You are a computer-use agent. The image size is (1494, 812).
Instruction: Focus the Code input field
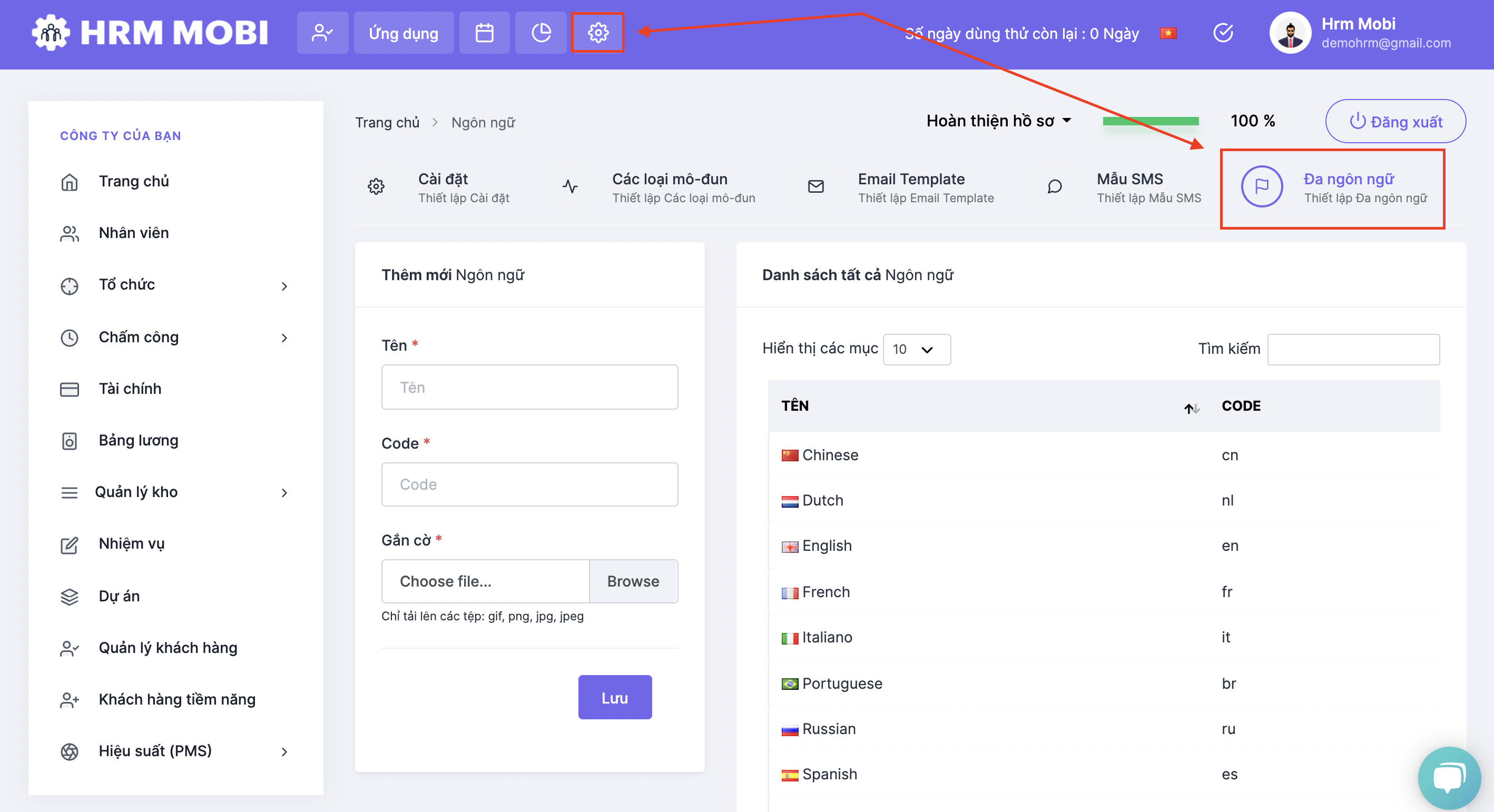529,484
